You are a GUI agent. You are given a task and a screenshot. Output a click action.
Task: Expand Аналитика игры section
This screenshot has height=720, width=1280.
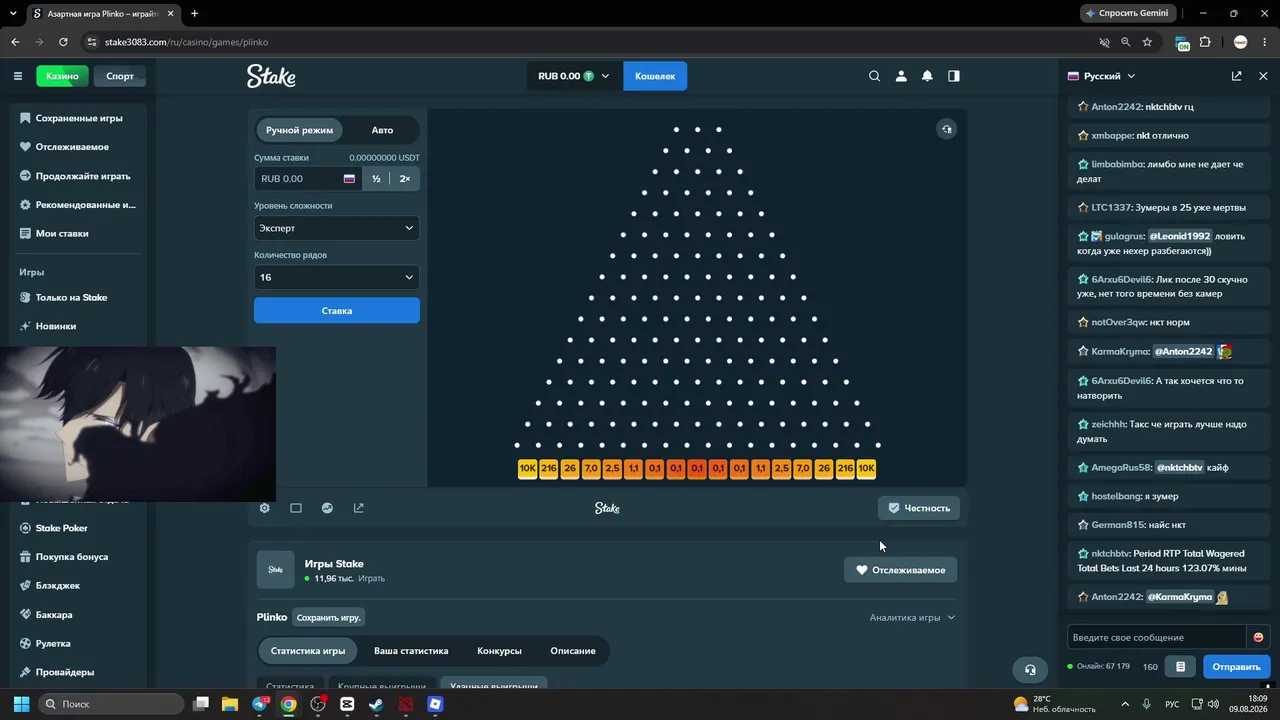(x=912, y=618)
